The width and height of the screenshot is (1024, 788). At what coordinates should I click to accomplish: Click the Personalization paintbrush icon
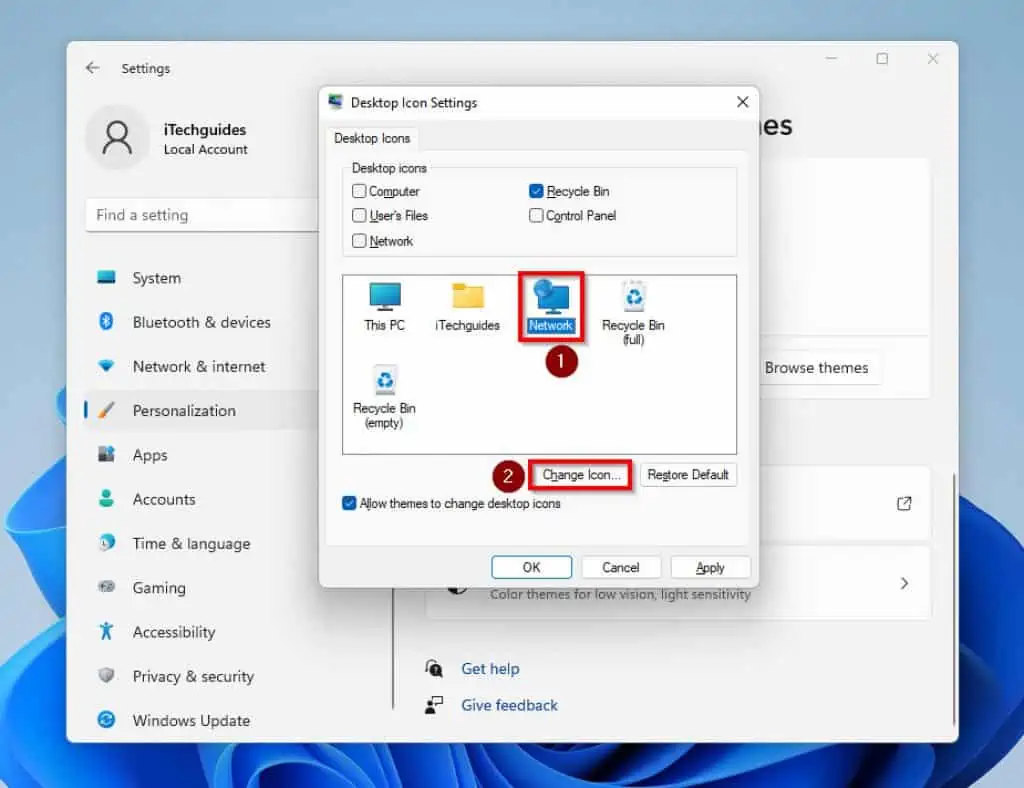click(x=106, y=410)
